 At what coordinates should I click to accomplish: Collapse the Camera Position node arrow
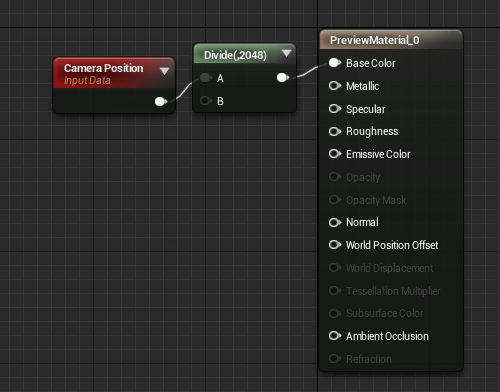[x=164, y=71]
